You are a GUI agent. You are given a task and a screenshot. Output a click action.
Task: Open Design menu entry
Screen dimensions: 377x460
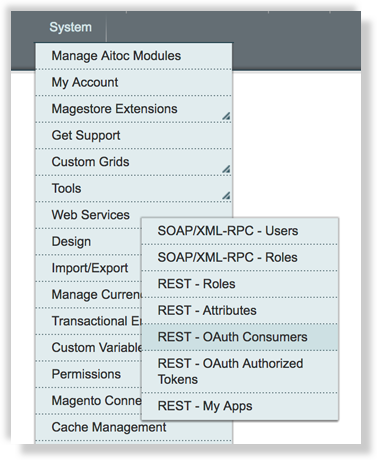pyautogui.click(x=88, y=241)
